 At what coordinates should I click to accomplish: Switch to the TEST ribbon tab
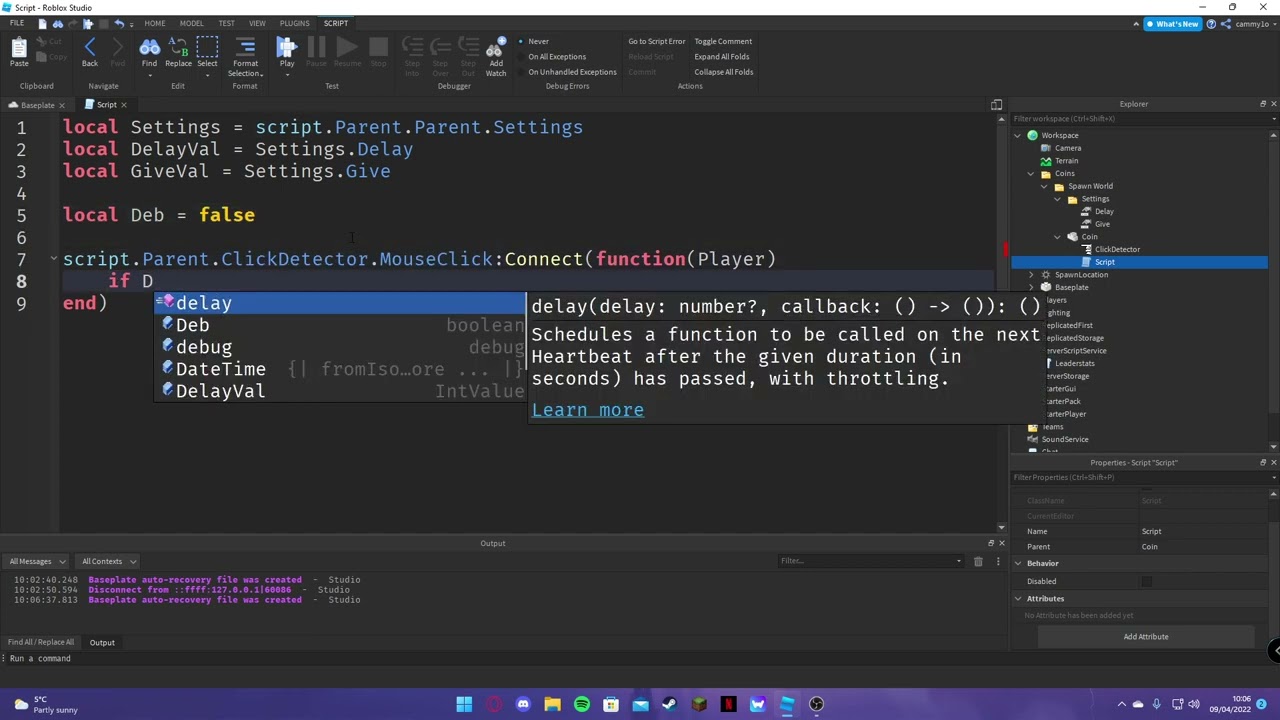point(227,23)
